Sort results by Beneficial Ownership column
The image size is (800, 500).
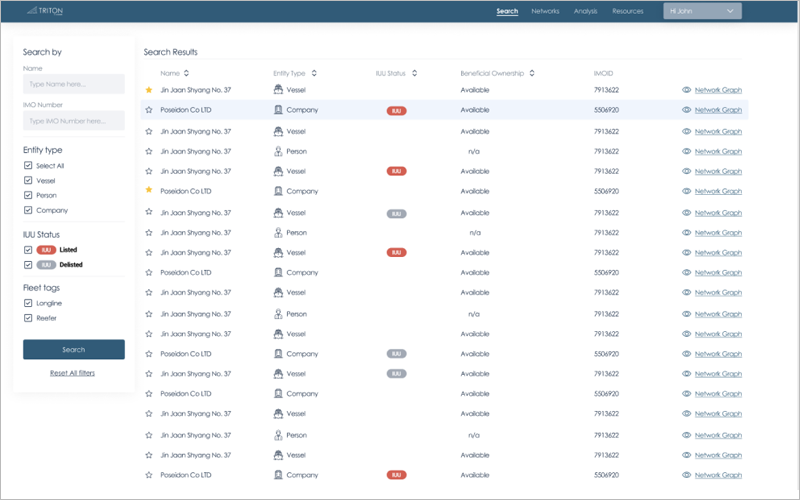coord(532,73)
